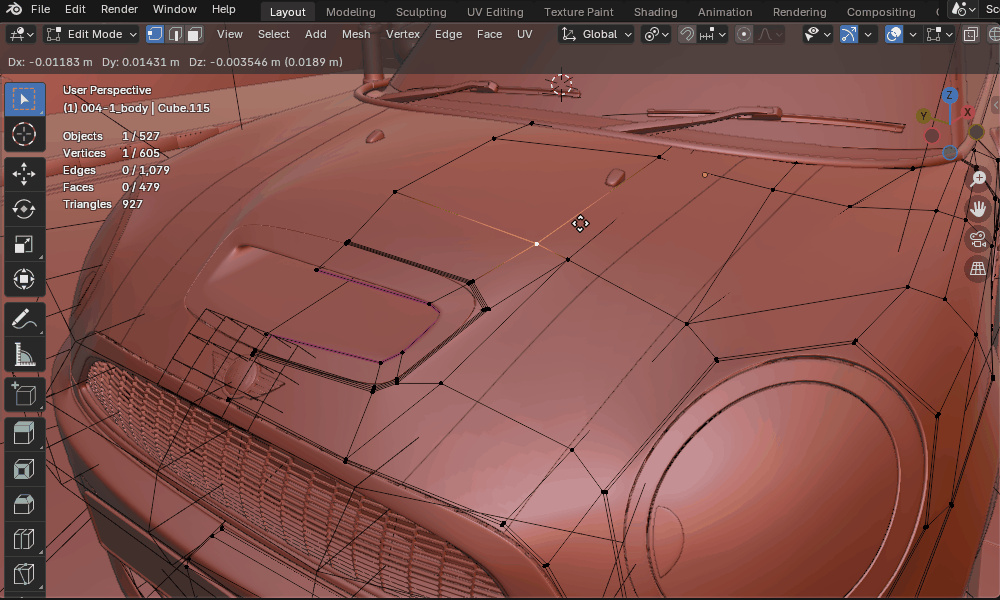Click the Y axis on navigation gizmo
The width and height of the screenshot is (1000, 600).
(923, 116)
